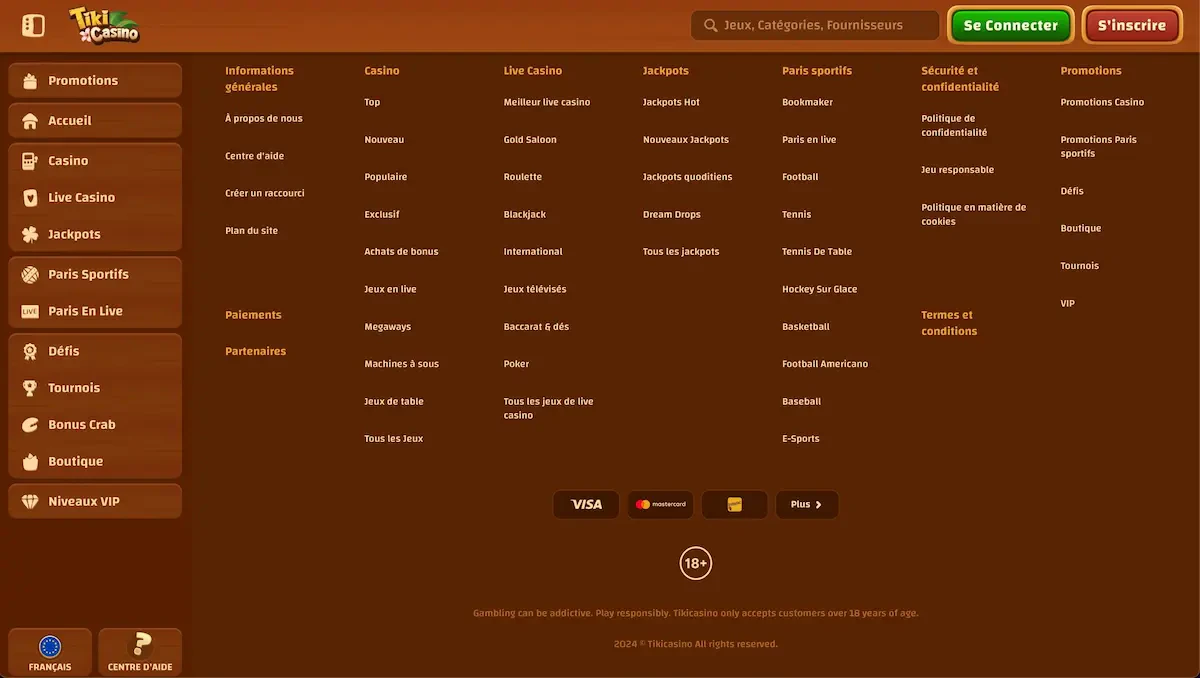Click the EU flag language icon
The width and height of the screenshot is (1200, 678).
[x=50, y=646]
